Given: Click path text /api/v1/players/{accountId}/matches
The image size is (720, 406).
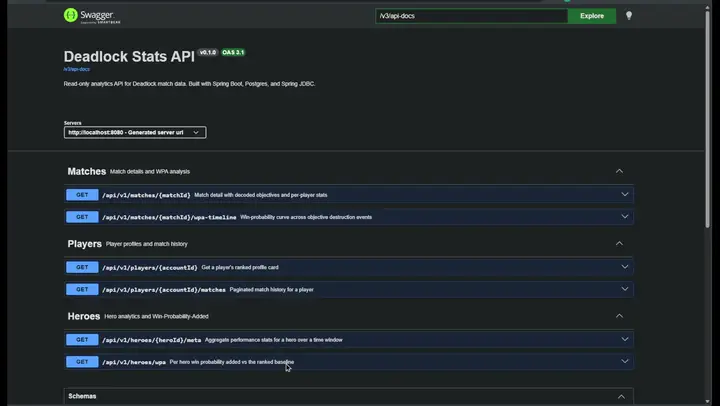Looking at the screenshot, I should pos(163,290).
